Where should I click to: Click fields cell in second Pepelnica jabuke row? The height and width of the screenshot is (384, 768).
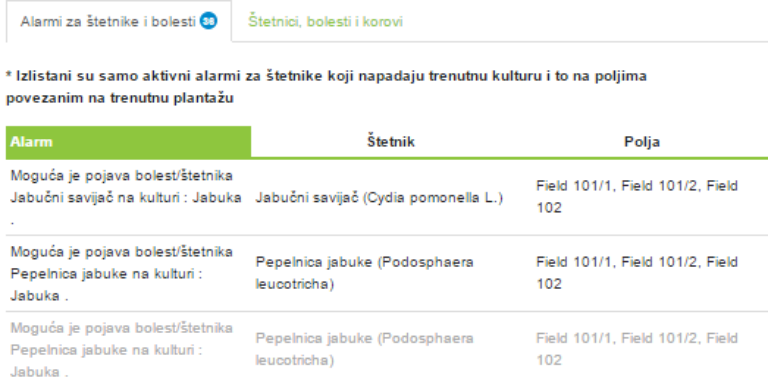[637, 273]
